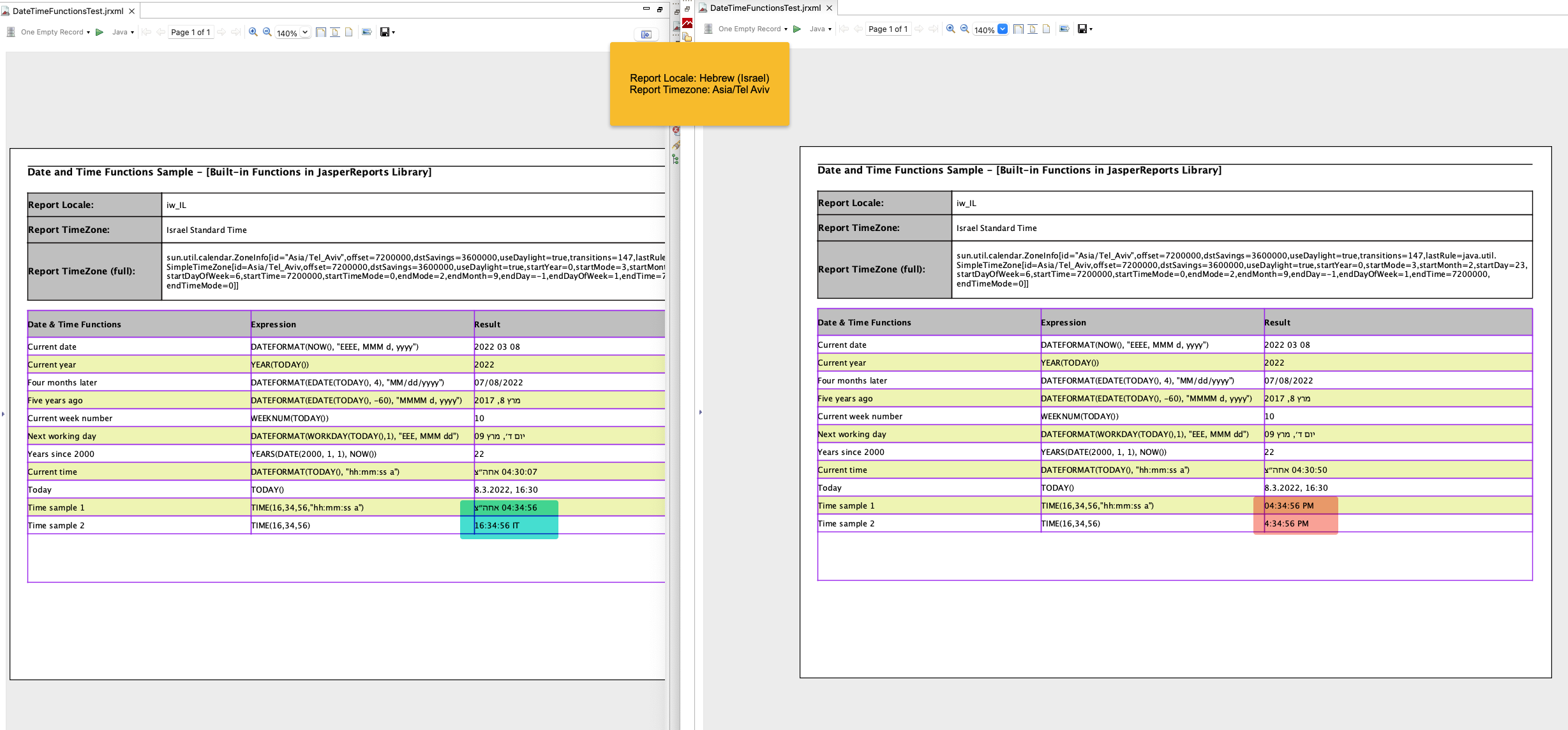Screen dimensions: 1568x730
Task: Run the report in left preview
Action: click(x=100, y=32)
